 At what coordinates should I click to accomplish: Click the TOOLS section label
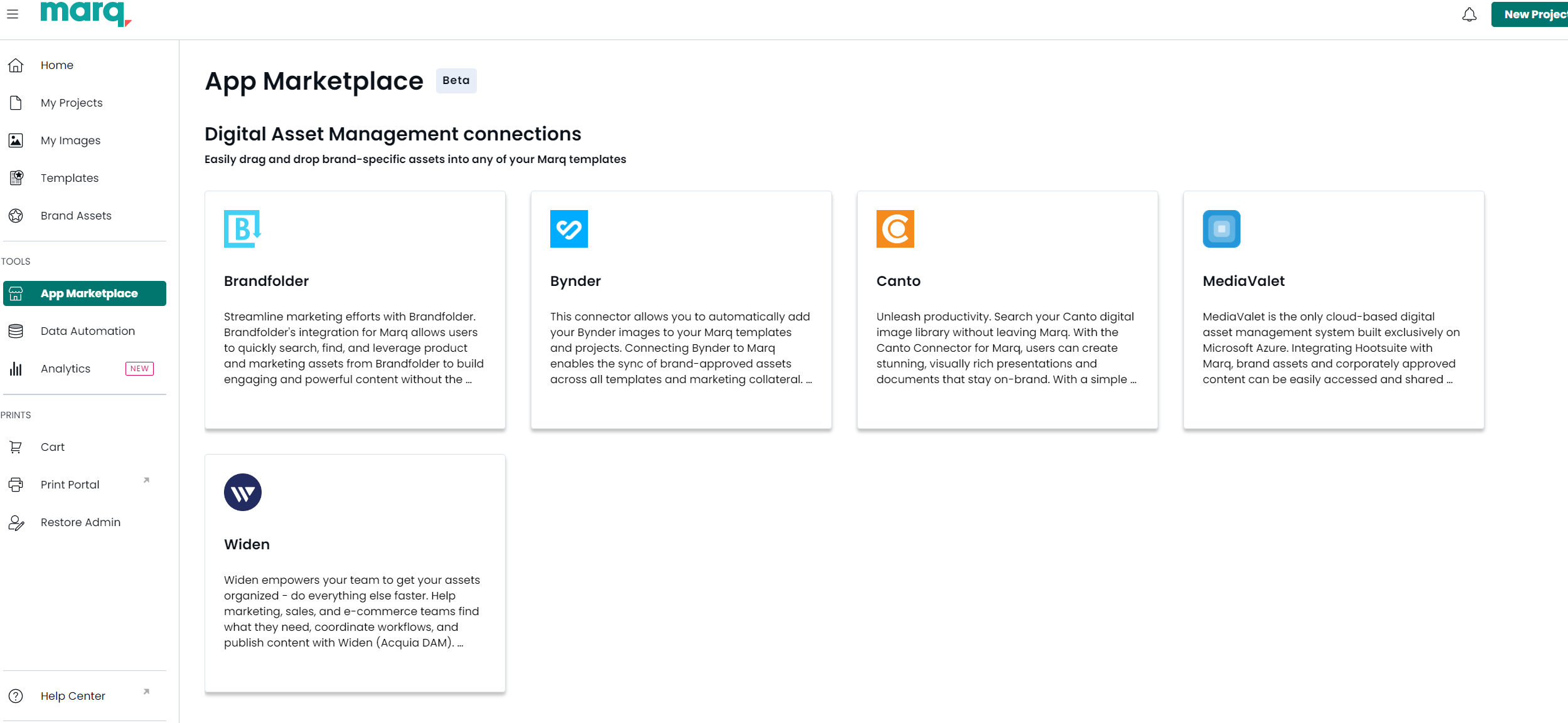(x=16, y=261)
